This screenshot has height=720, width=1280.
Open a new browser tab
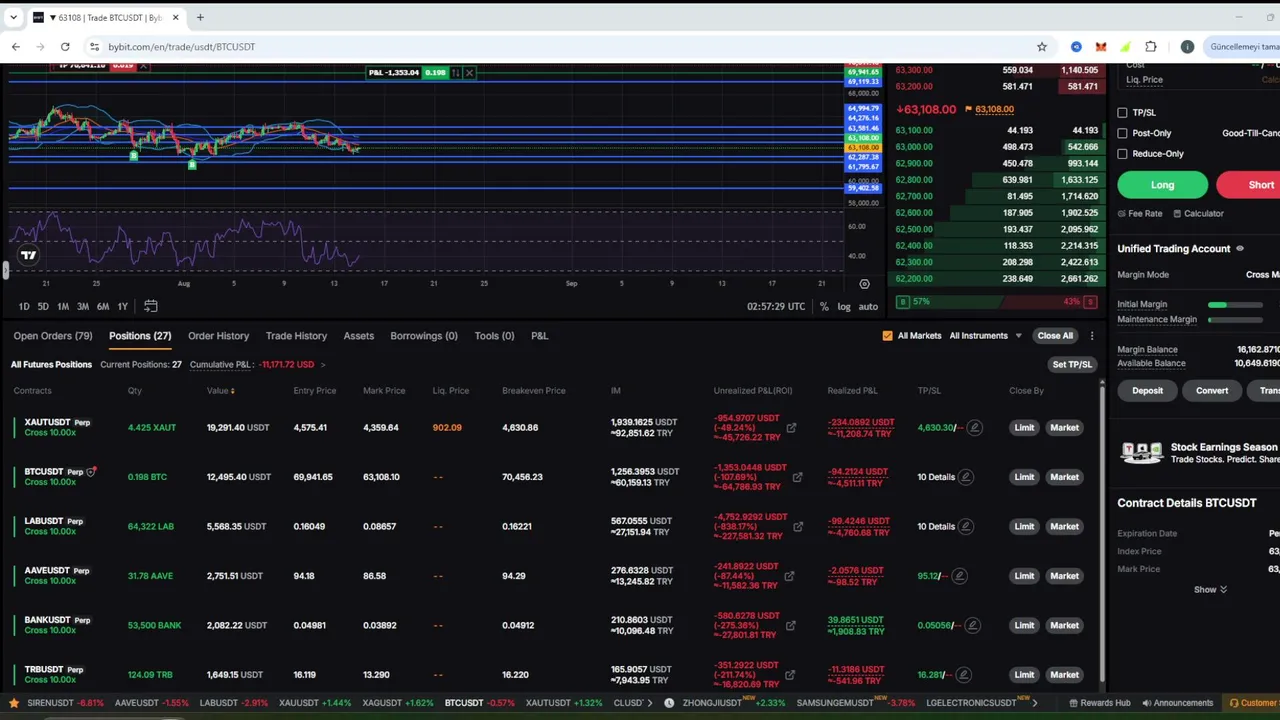tap(200, 17)
